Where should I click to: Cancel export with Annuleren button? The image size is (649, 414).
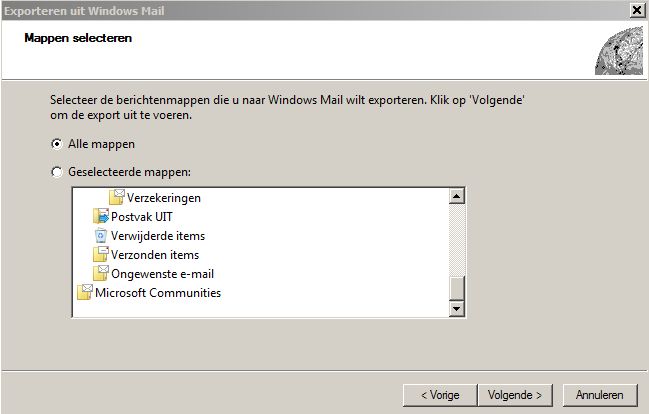pyautogui.click(x=600, y=395)
